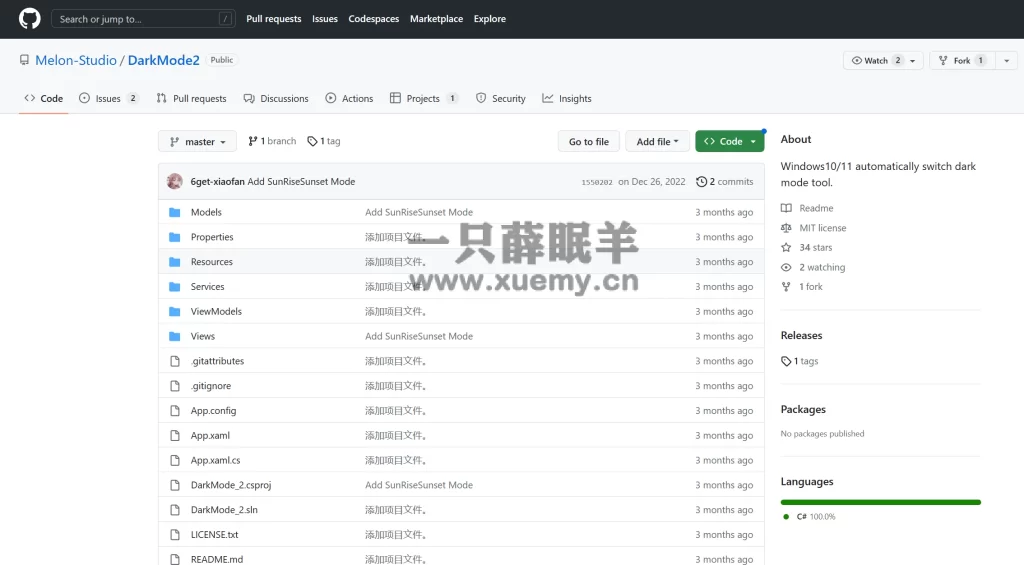Fork this repository
This screenshot has height=565, width=1024.
(x=961, y=60)
